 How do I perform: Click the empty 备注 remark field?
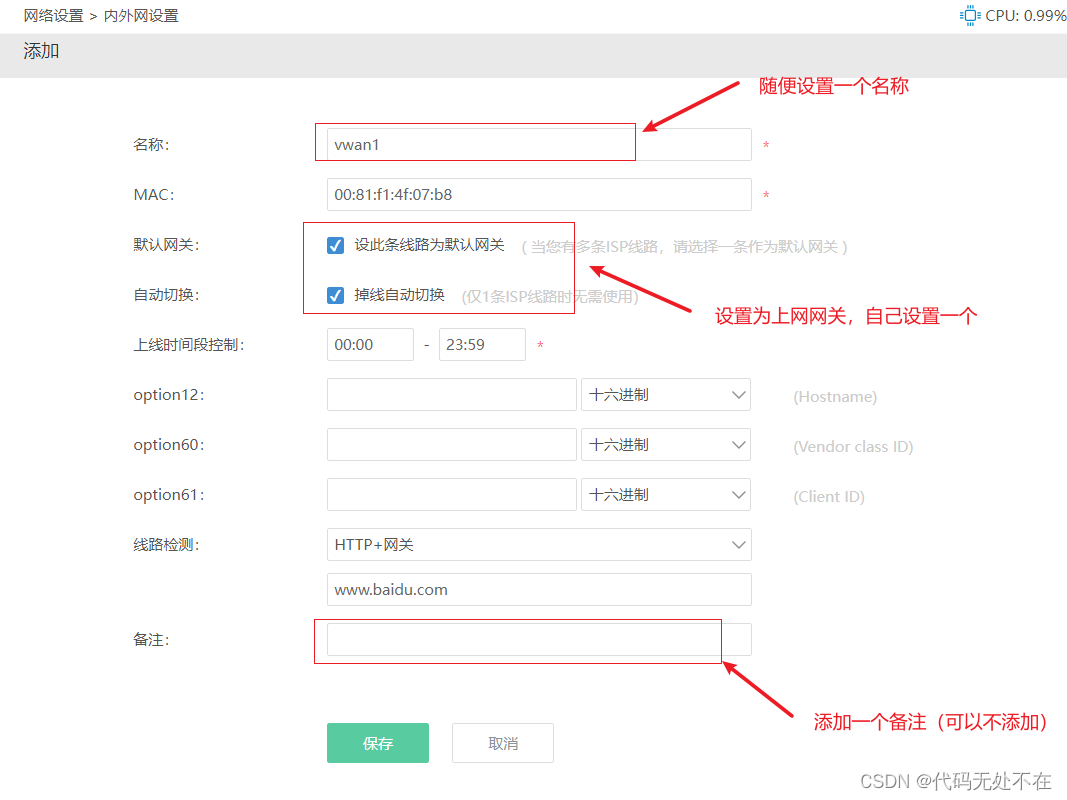[x=519, y=639]
